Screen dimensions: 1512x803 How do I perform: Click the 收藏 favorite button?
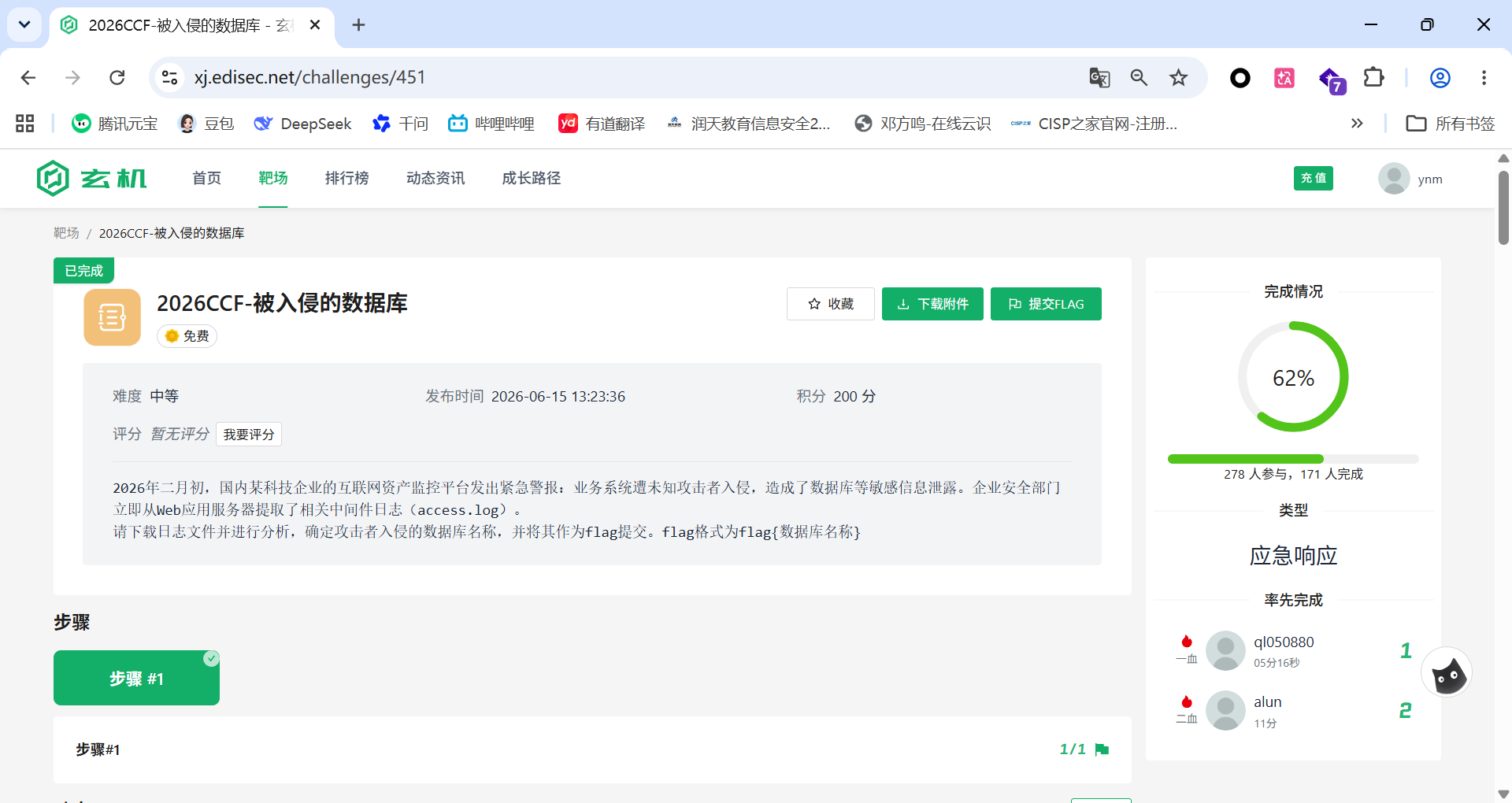831,304
